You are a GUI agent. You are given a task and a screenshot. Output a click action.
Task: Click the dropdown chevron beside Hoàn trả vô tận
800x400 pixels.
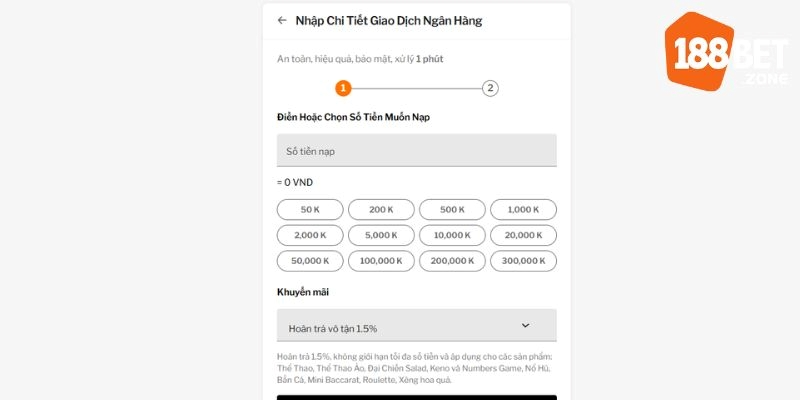(526, 326)
